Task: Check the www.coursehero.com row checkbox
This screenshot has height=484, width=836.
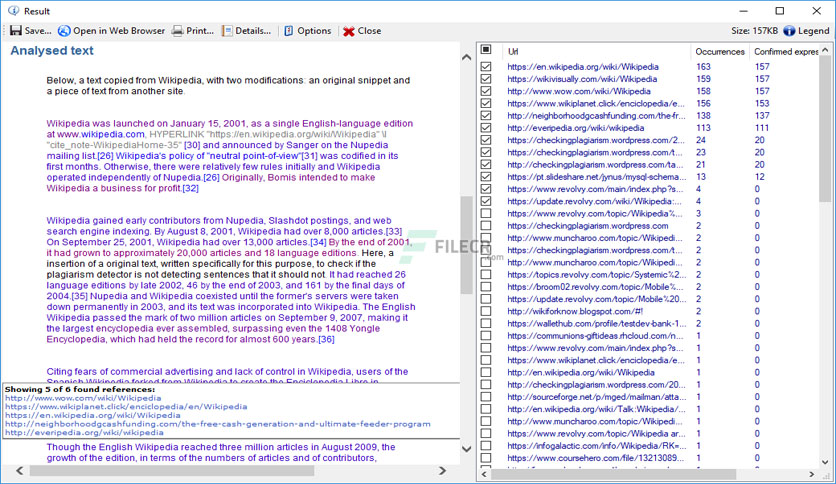Action: (x=486, y=458)
